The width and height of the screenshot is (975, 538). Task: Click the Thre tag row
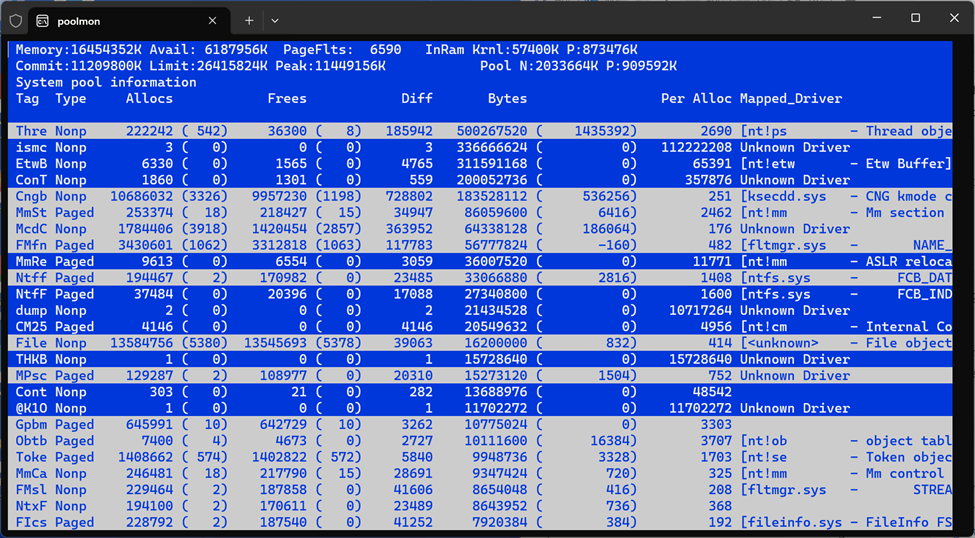[x=480, y=131]
